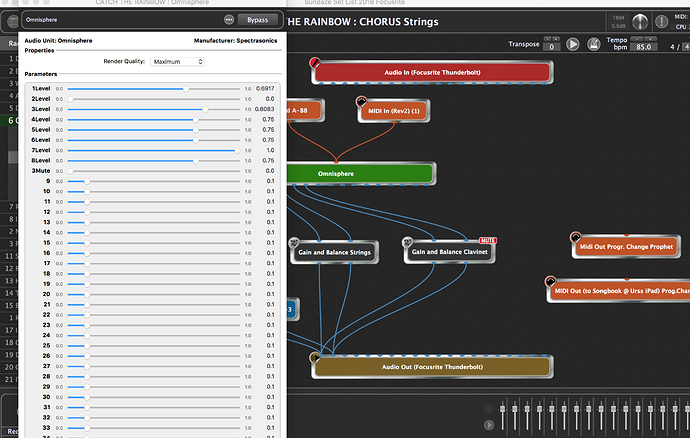Click the Audio Unit: Omnisphere label

59,40
